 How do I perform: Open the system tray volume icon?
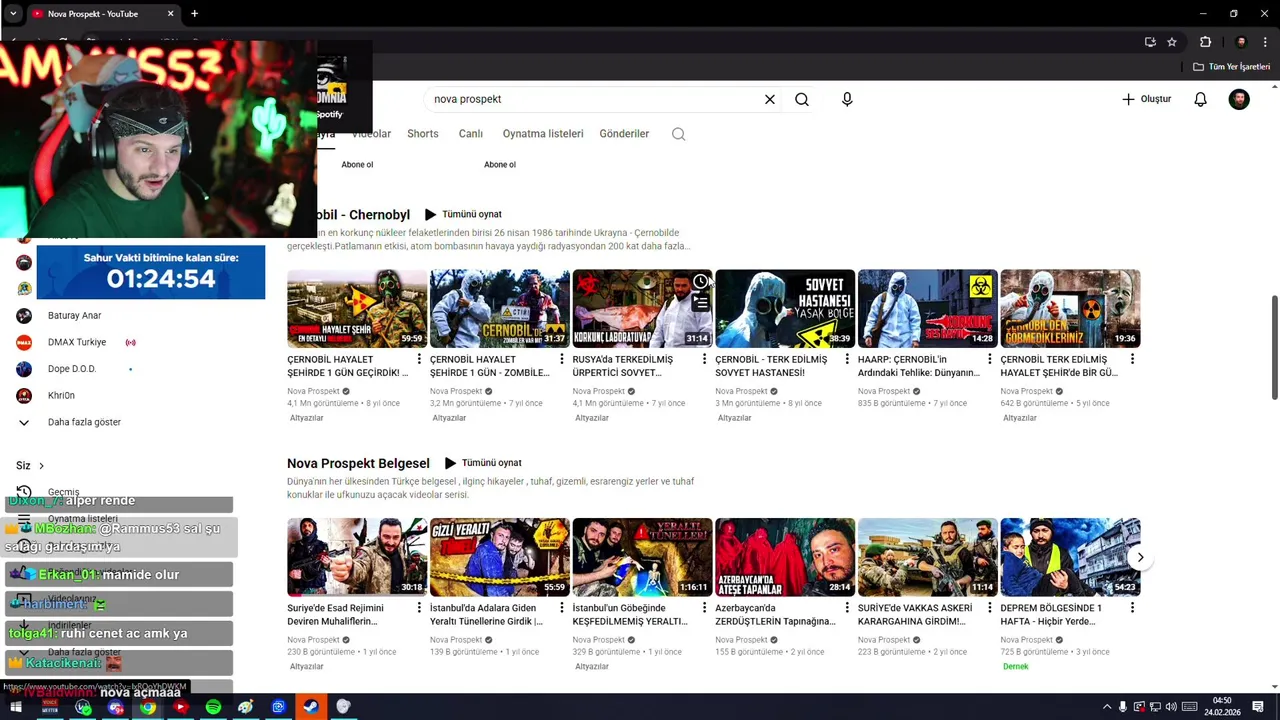[1171, 707]
